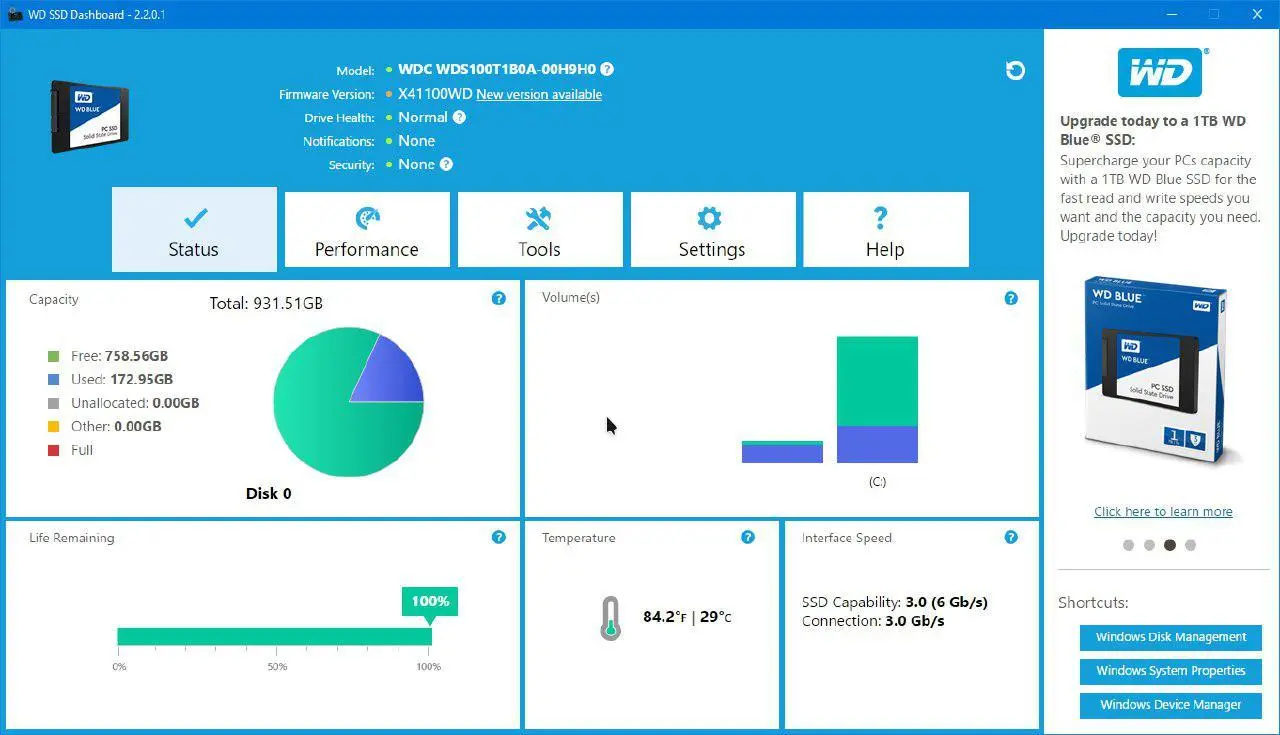Image resolution: width=1280 pixels, height=735 pixels.
Task: Click the small unlabeled volume bar
Action: tap(782, 452)
